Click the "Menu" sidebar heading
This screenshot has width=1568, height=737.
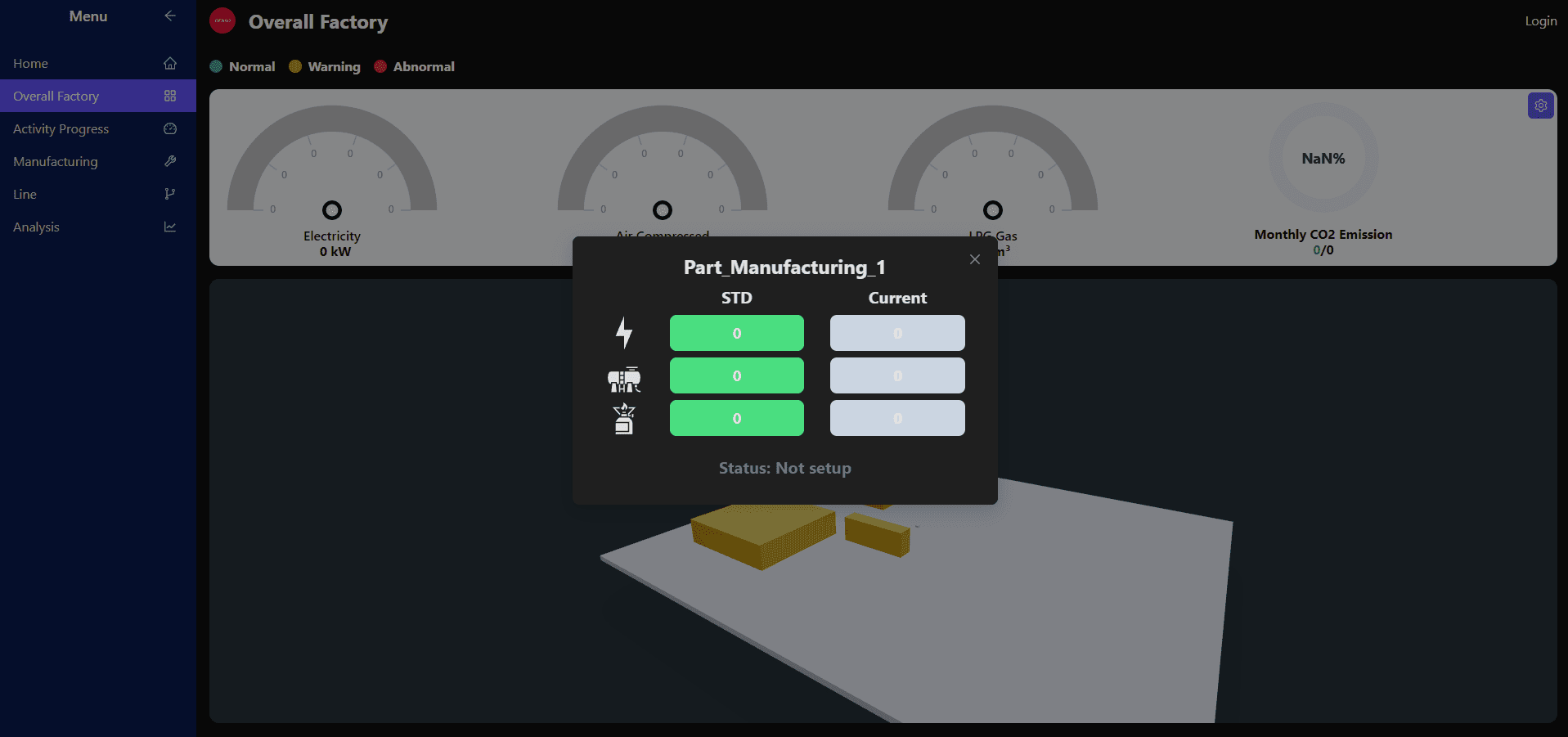(88, 16)
